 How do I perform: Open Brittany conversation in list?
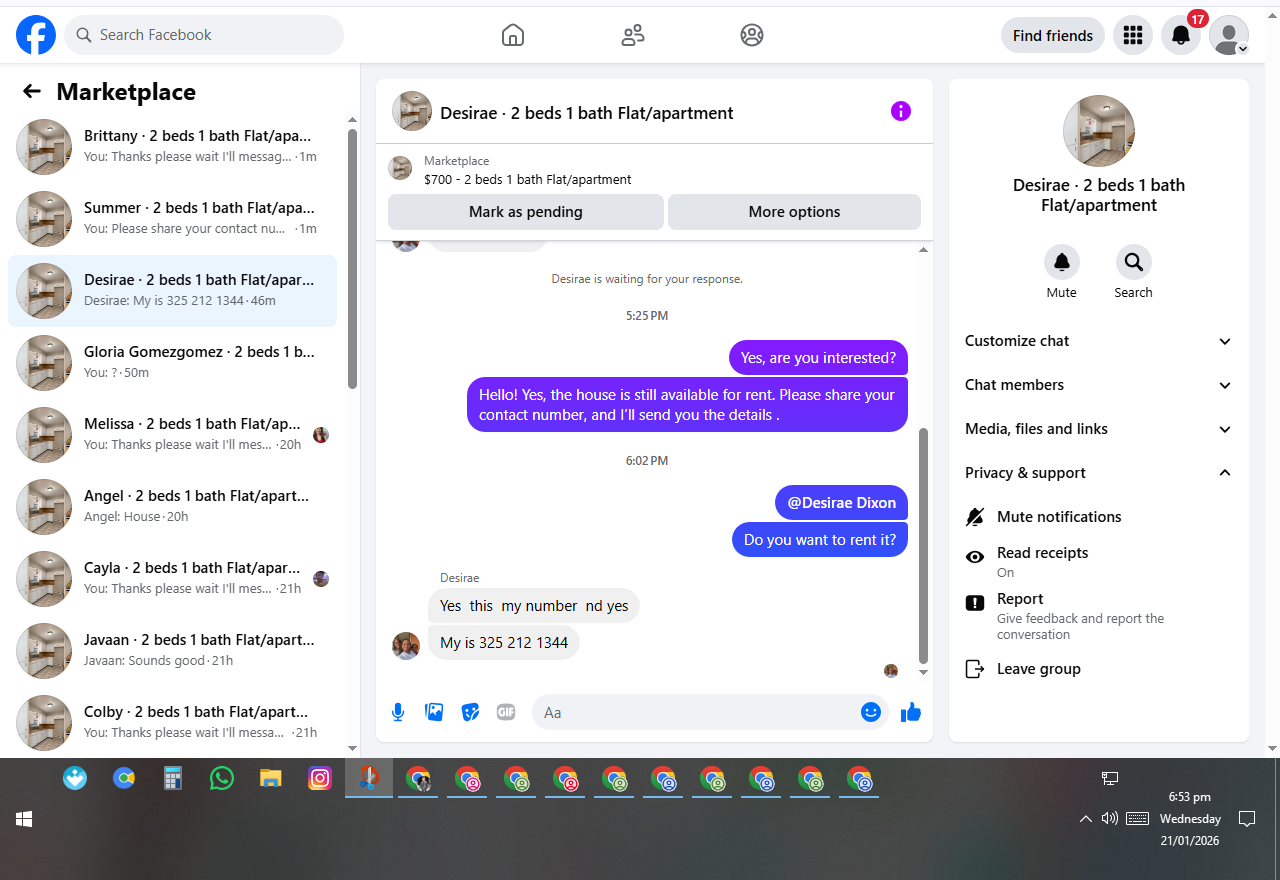tap(173, 147)
